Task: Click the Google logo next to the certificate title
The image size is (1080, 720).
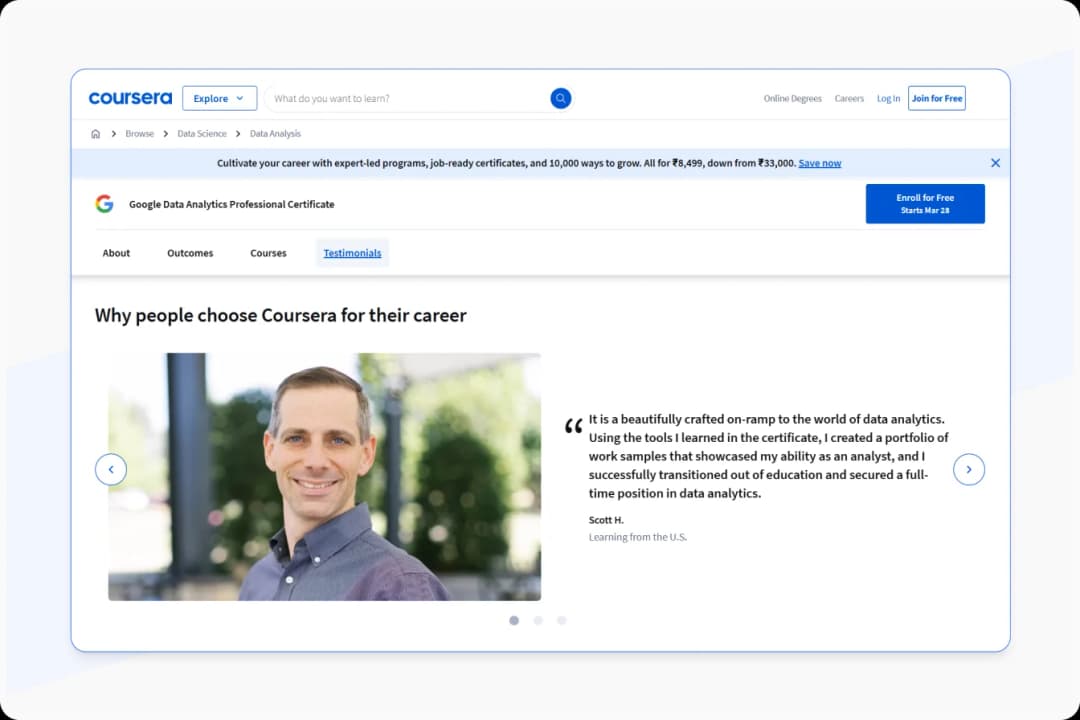Action: (104, 203)
